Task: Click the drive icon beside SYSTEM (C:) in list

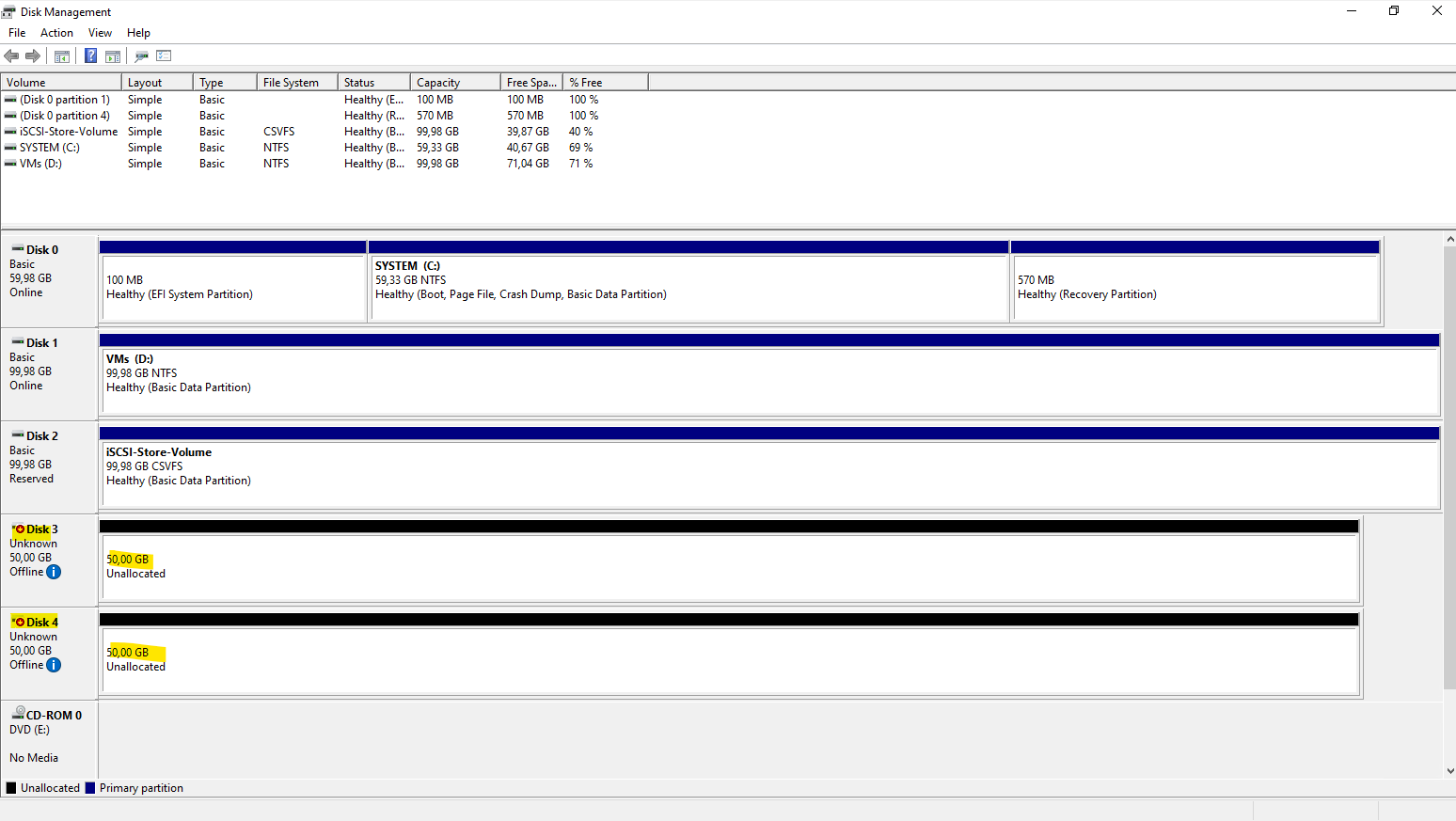Action: (10, 148)
